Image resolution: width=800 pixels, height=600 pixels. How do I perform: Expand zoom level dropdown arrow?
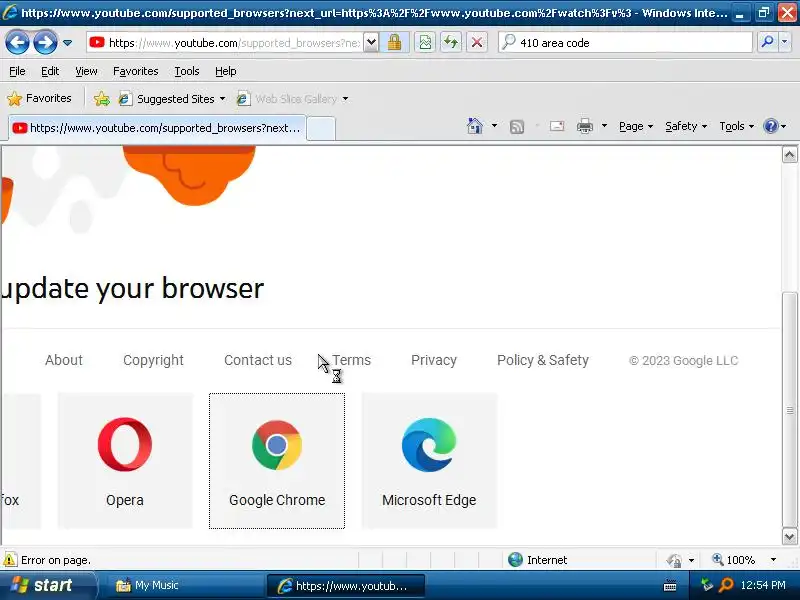click(773, 560)
